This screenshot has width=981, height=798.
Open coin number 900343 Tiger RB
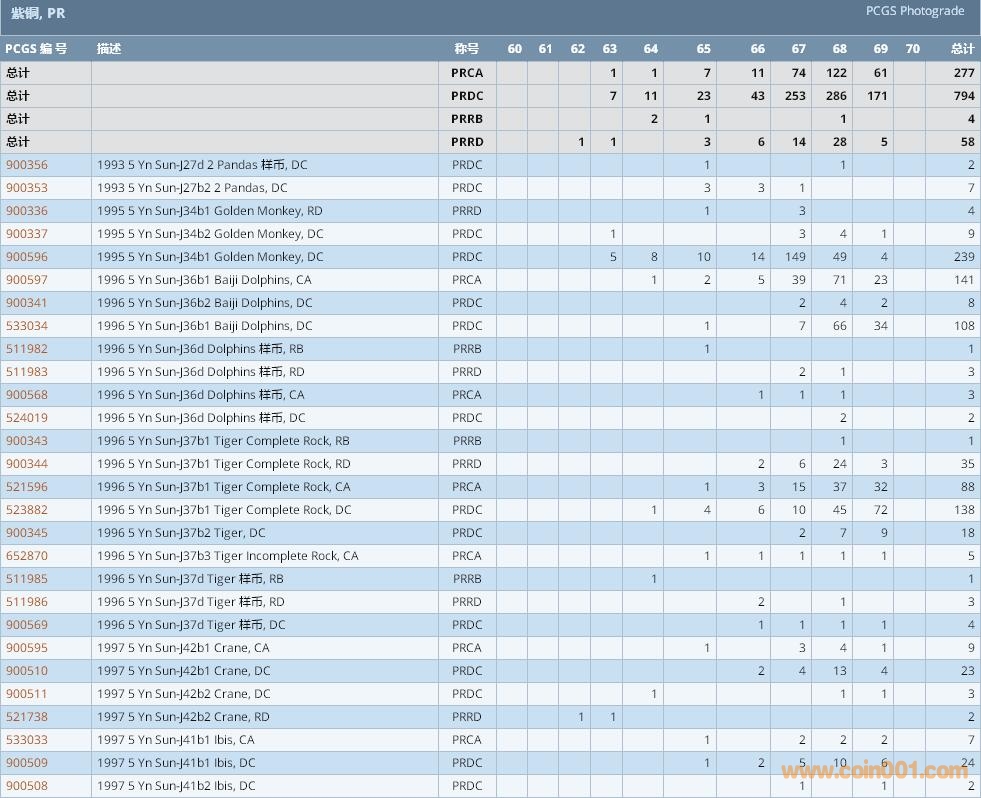pos(27,441)
